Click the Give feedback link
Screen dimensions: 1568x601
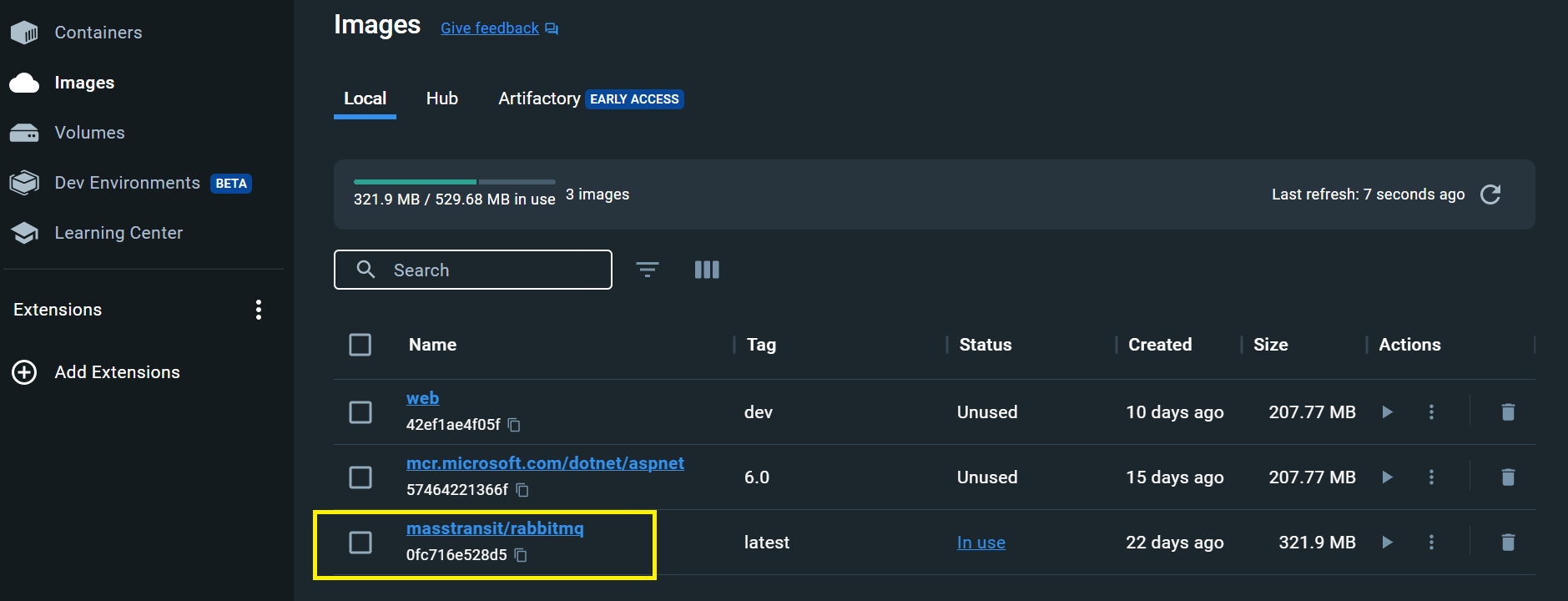point(490,28)
